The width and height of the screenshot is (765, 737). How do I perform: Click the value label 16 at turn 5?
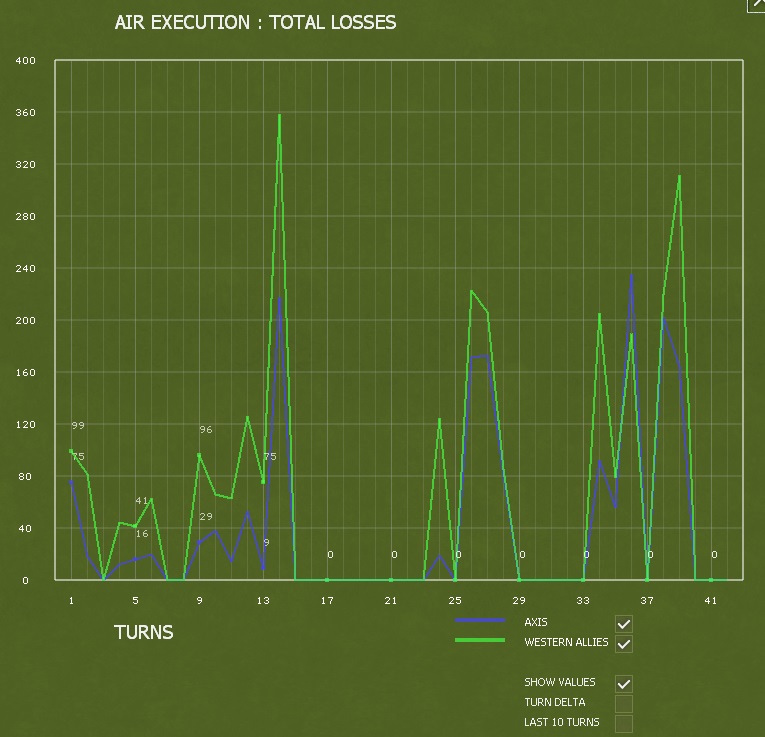141,534
